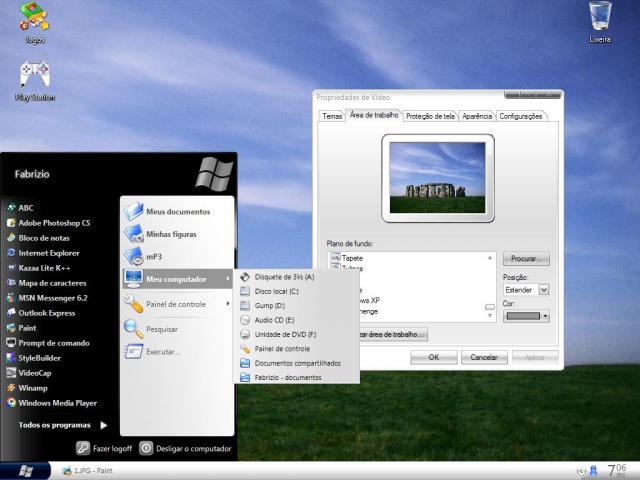Open the Jogos desktop icon
Screen dimensions: 640x480
pyautogui.click(x=34, y=23)
